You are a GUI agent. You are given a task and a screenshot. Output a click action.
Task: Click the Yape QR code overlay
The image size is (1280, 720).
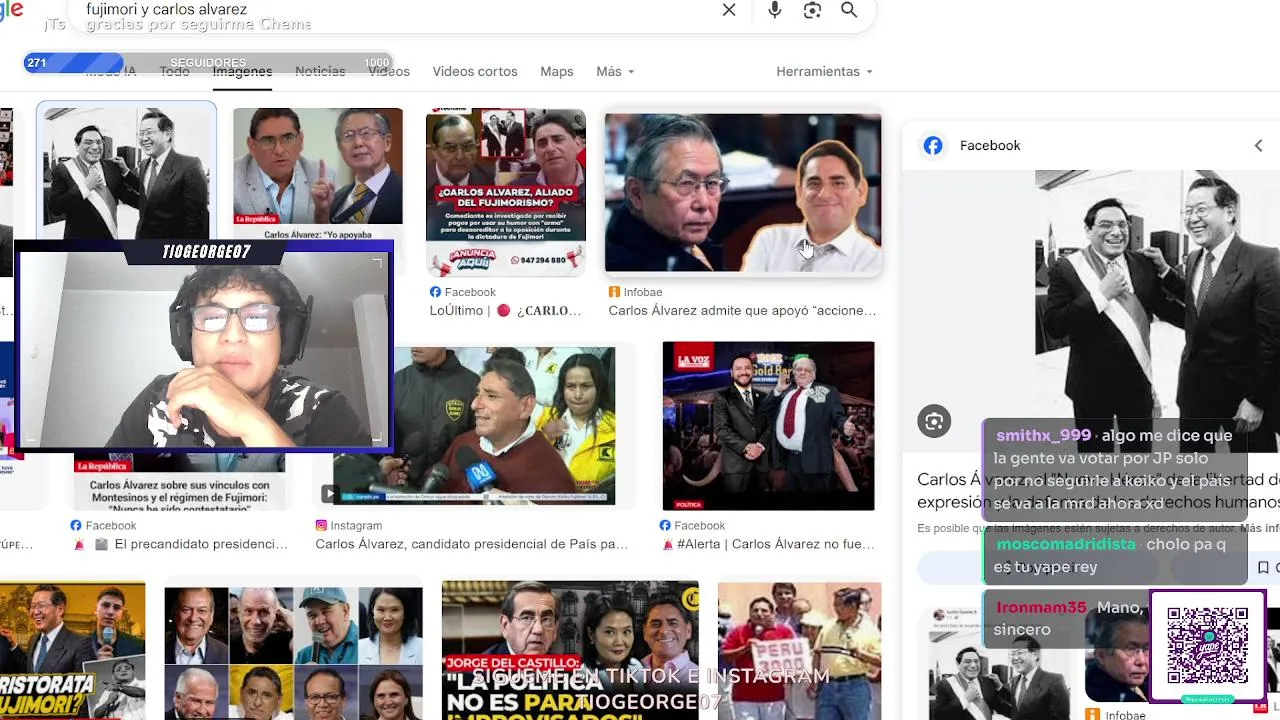[1208, 646]
